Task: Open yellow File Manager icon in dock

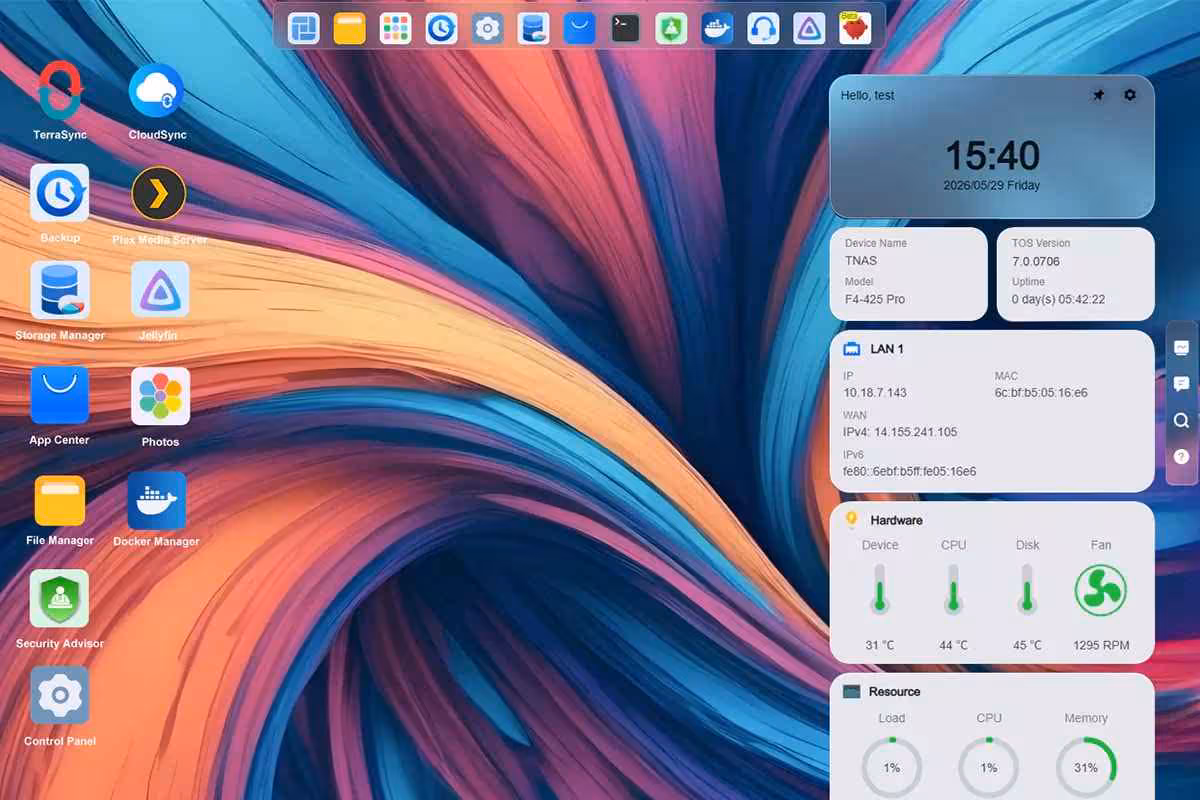Action: 350,28
